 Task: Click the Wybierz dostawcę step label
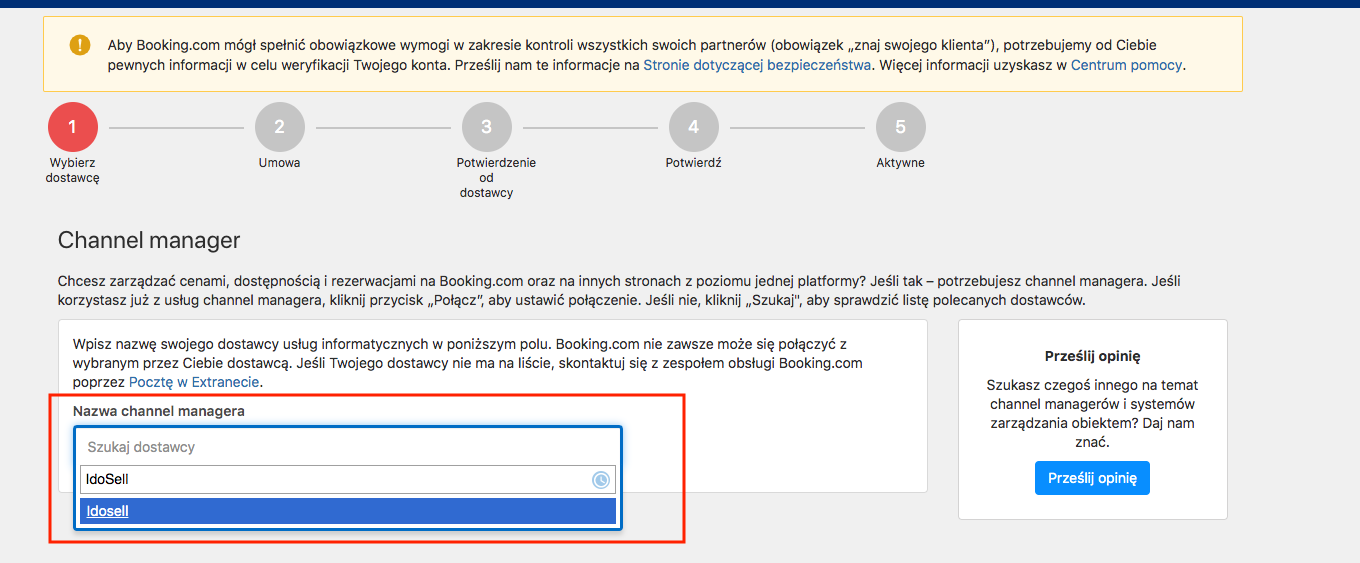click(x=73, y=170)
